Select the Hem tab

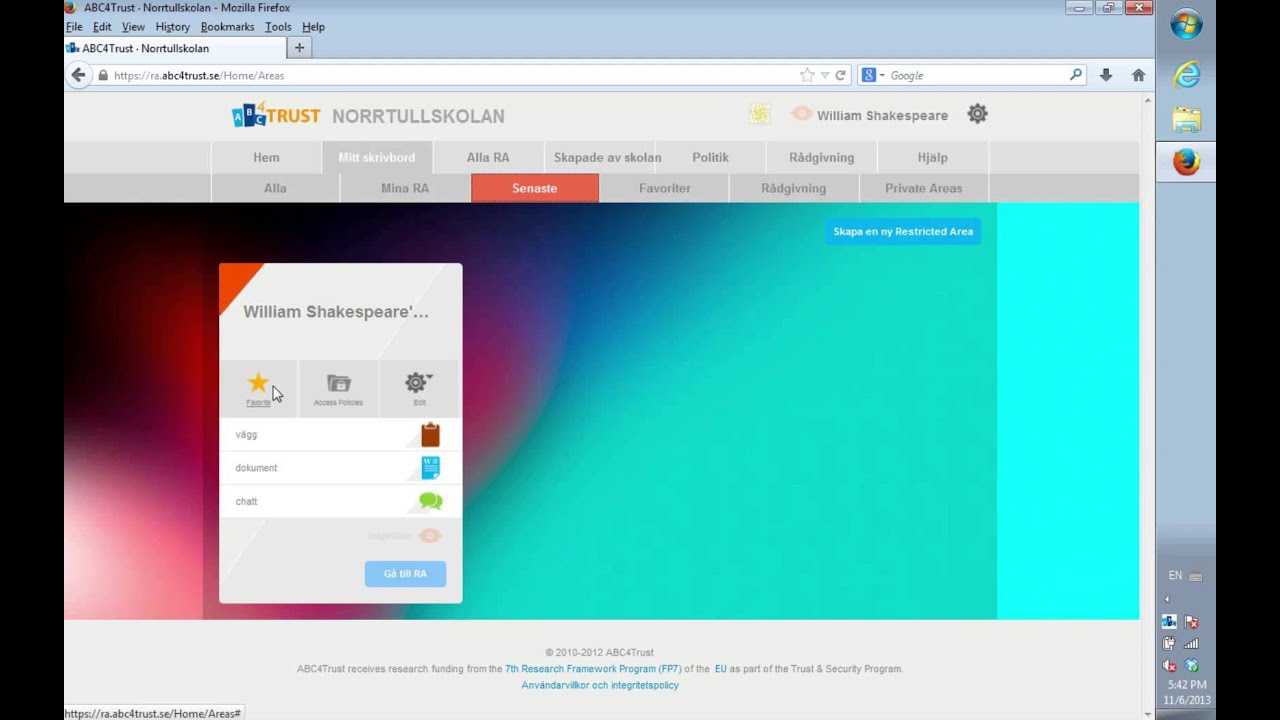point(266,157)
